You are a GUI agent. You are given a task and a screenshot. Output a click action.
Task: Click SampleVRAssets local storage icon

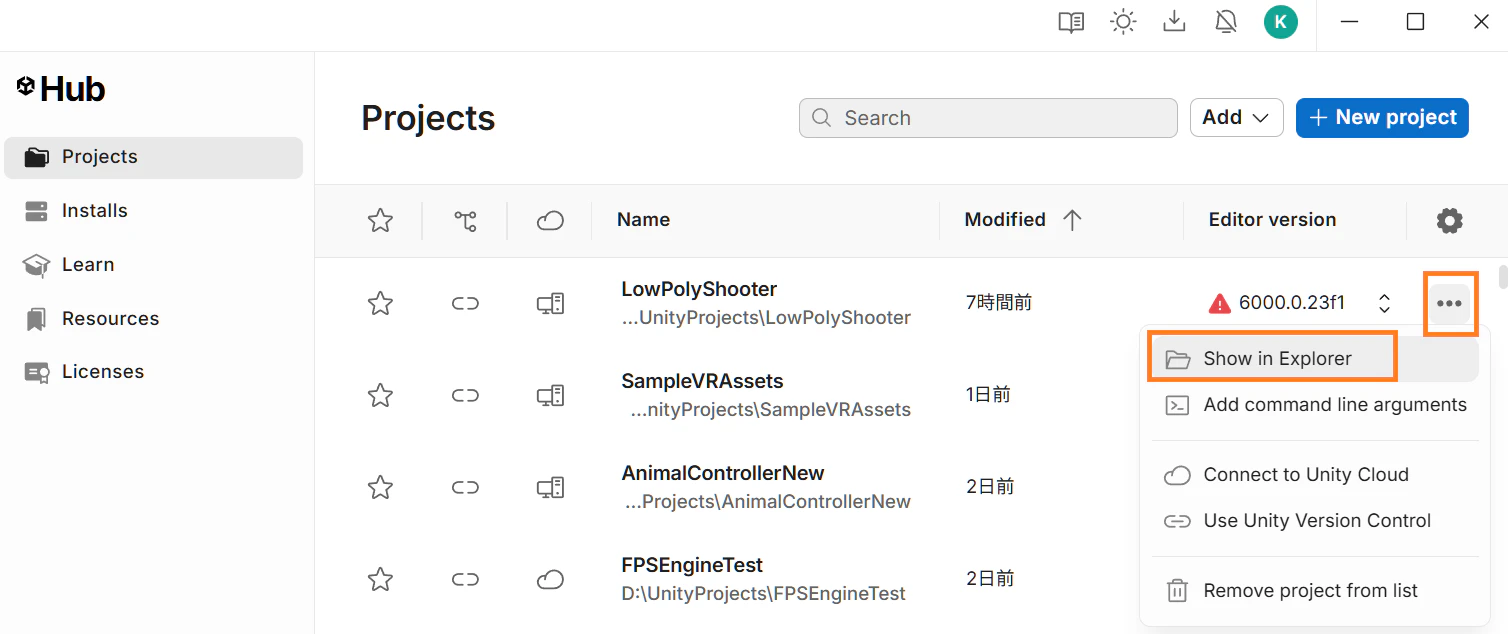550,395
